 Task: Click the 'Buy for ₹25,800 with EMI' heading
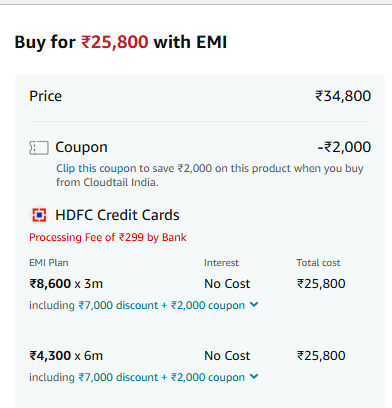point(121,42)
